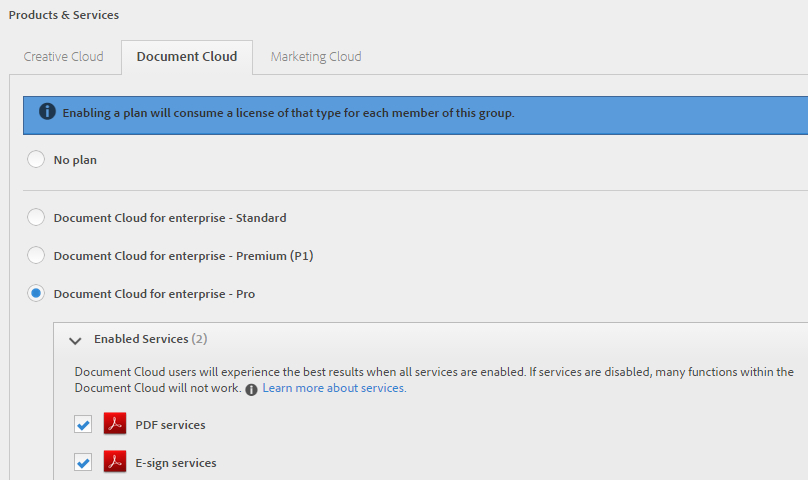Screen dimensions: 808x480
Task: Click the Products & Services heading
Action: (x=64, y=15)
